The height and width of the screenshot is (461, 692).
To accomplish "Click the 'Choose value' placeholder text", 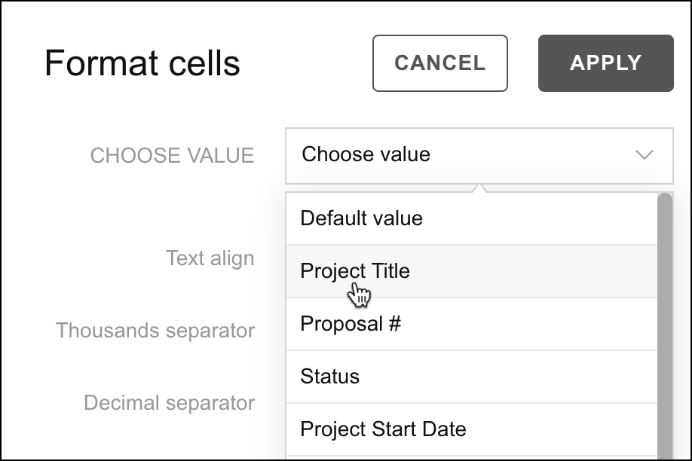I will click(x=366, y=154).
